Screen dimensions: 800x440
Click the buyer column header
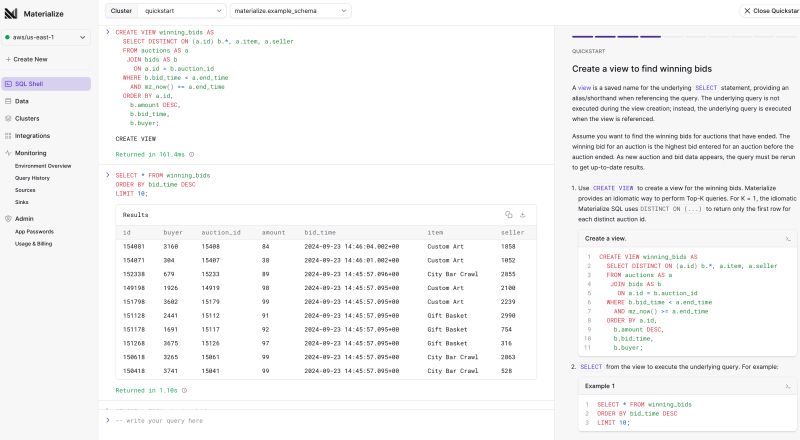pos(173,232)
